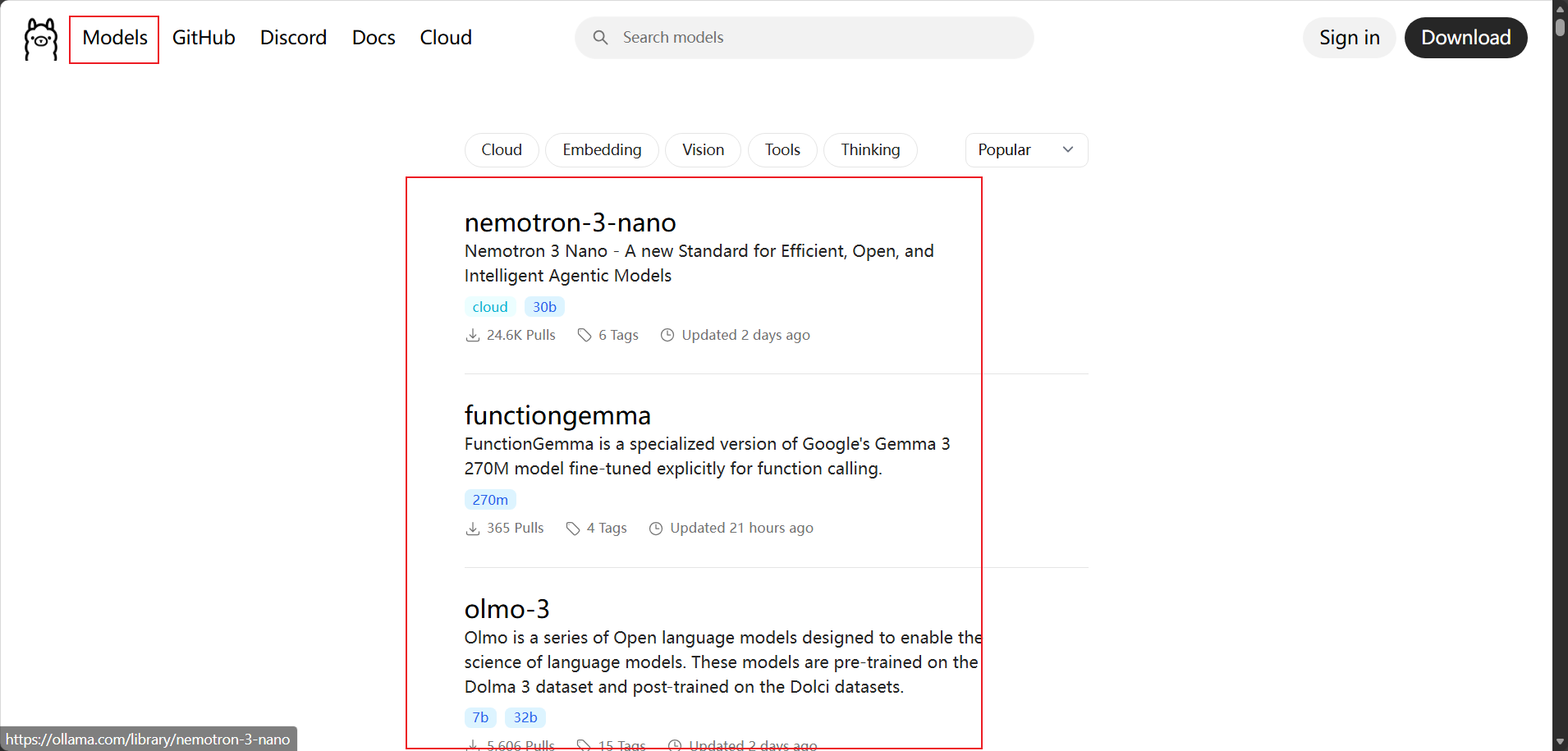1568x751 pixels.
Task: Enable the Vision filter chip
Action: pyautogui.click(x=703, y=150)
